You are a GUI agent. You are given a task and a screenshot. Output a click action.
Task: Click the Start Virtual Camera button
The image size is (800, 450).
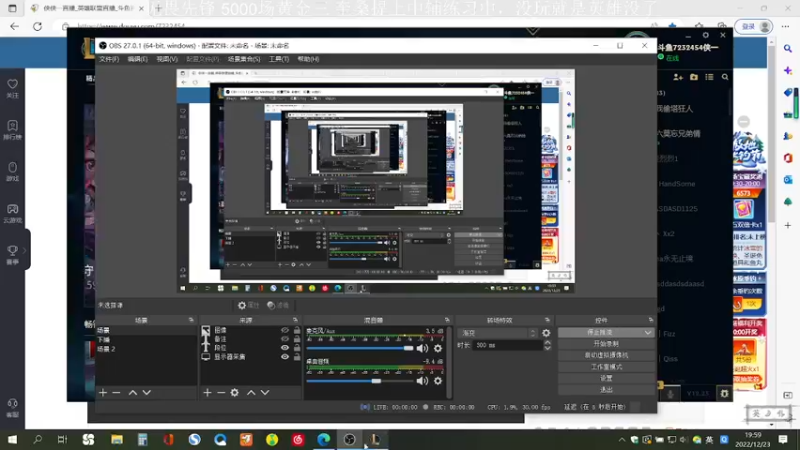(606, 355)
